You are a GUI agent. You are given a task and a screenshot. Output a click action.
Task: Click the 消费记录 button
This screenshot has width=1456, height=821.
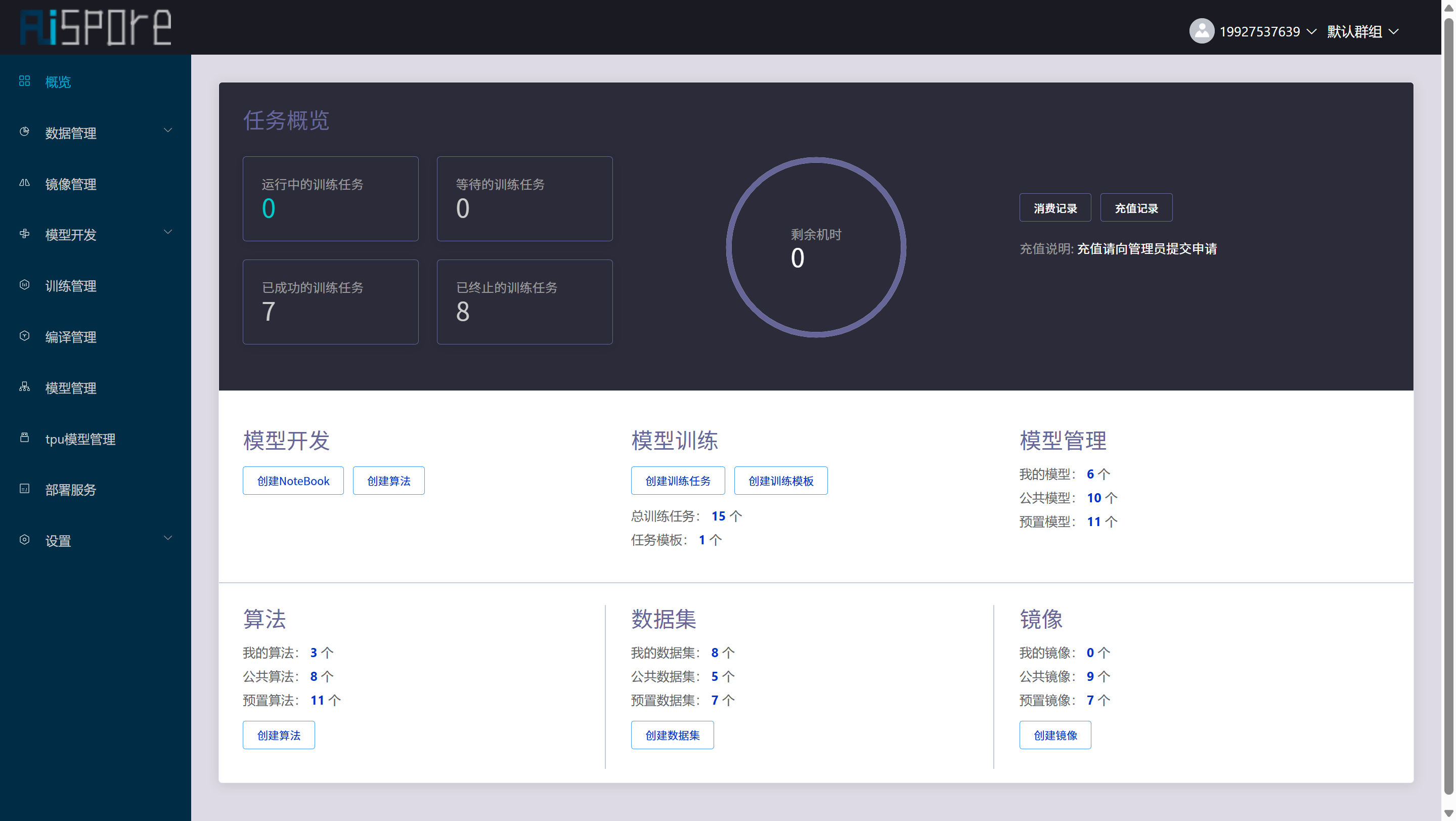click(x=1054, y=208)
